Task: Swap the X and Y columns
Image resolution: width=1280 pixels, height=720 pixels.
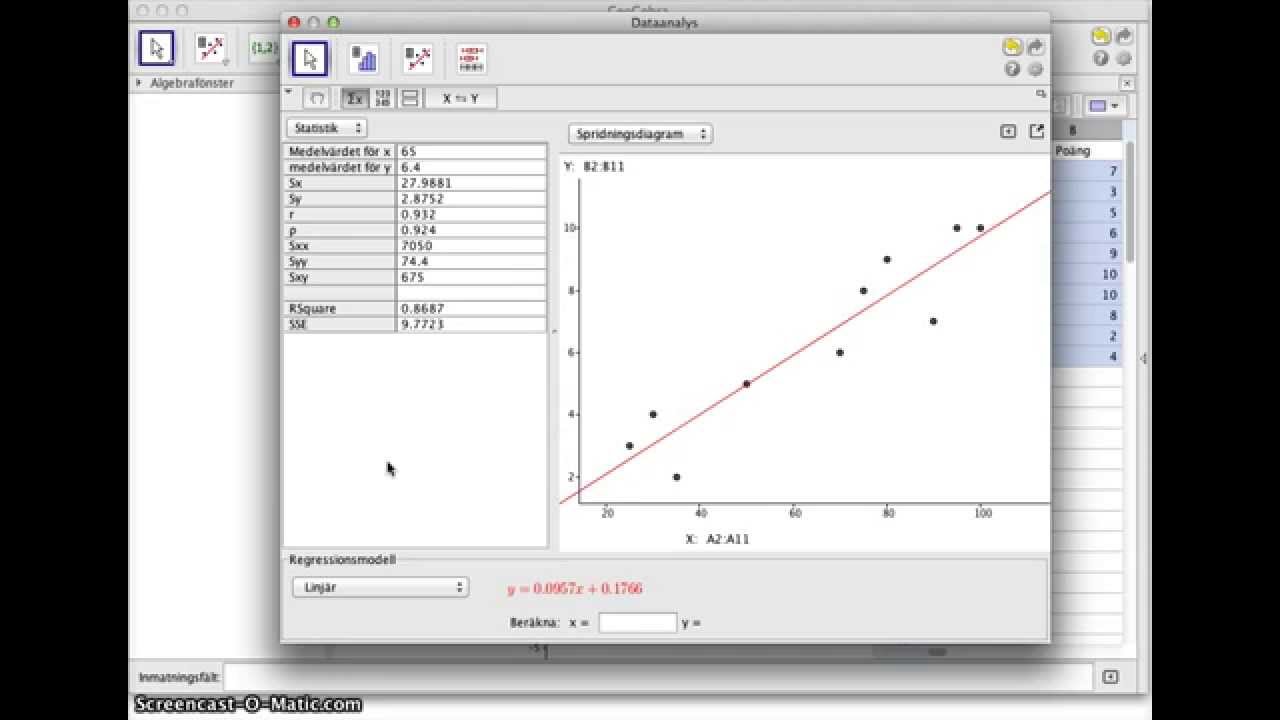Action: click(460, 98)
